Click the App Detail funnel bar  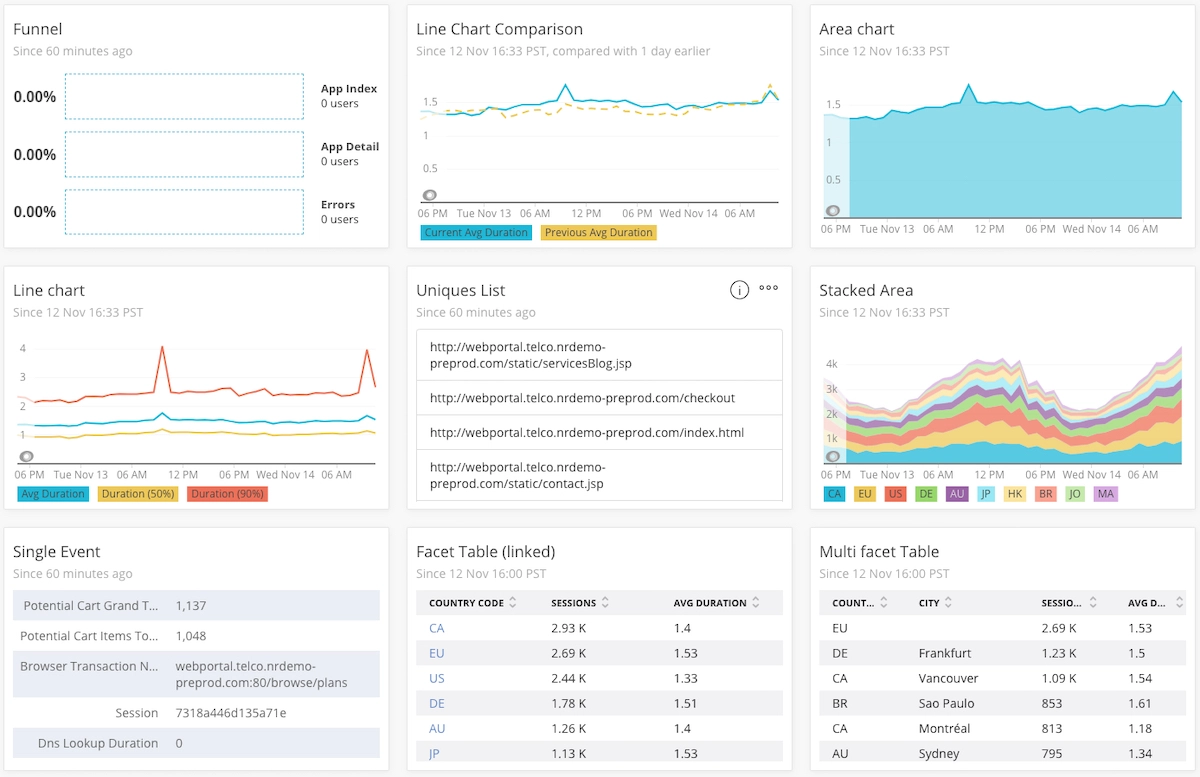pos(184,154)
